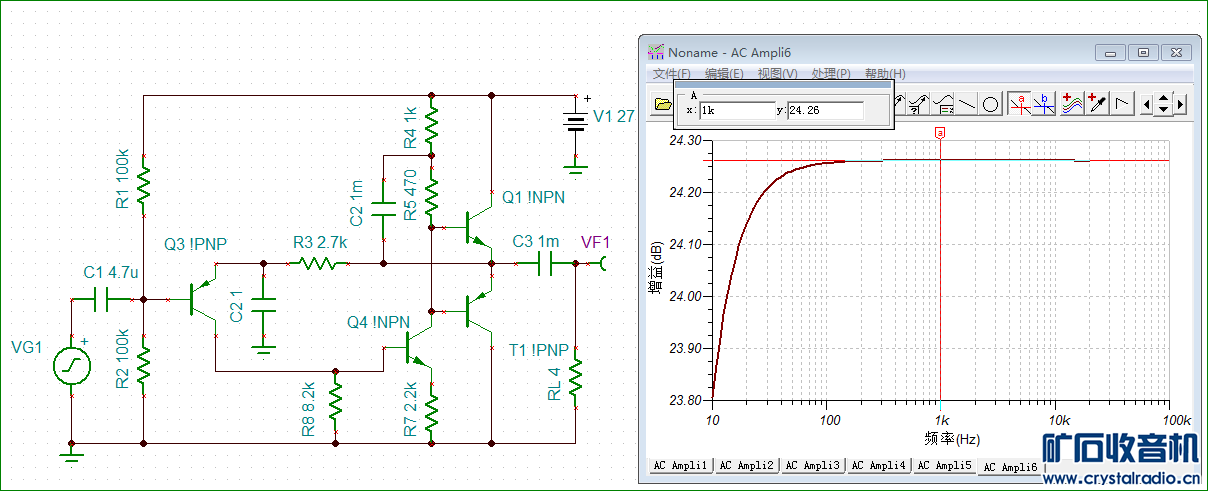Screen dimensions: 1208x491
Task: Open the add curve tool with plus sign
Action: (x=1072, y=103)
